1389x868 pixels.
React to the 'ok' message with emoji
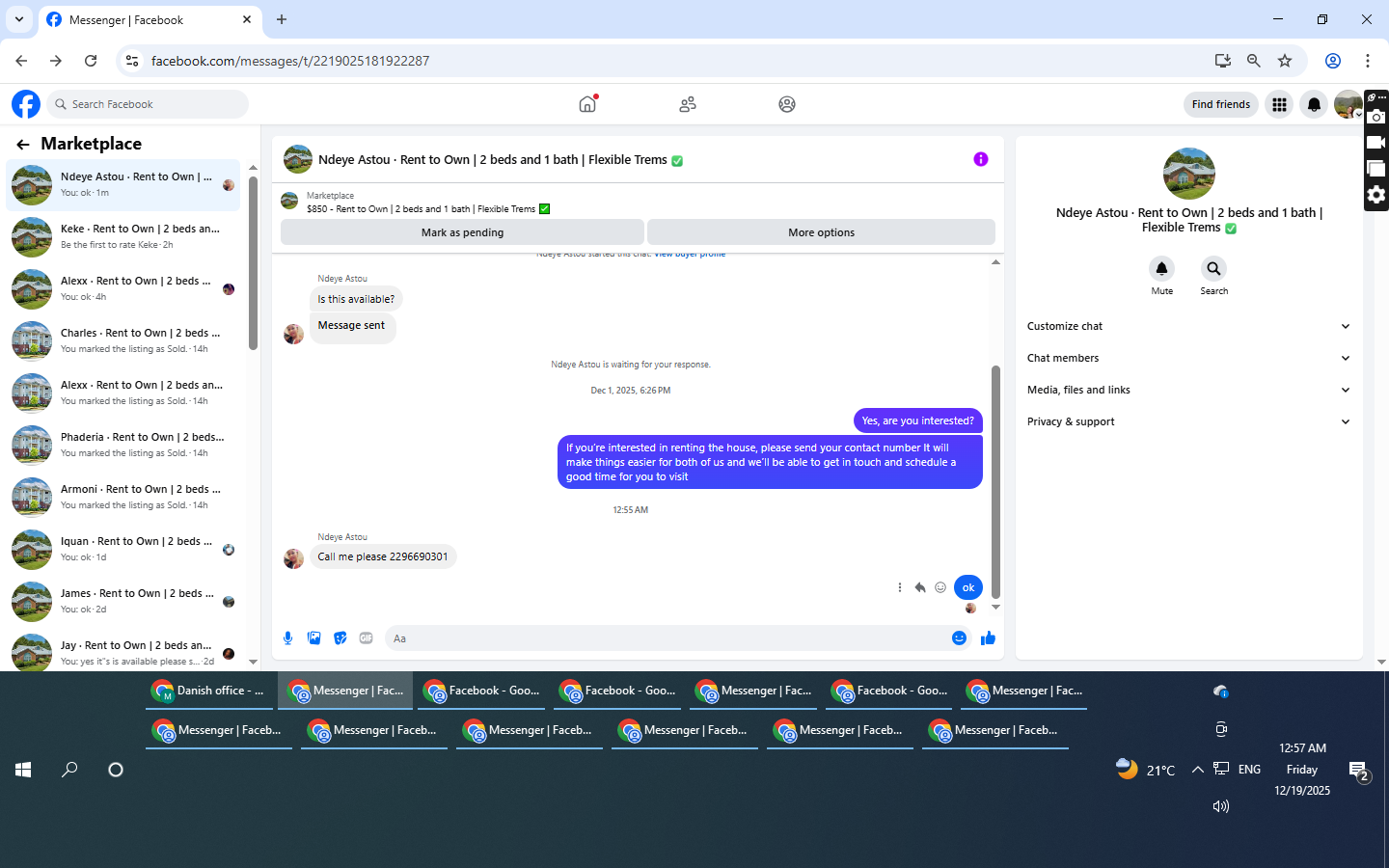coord(940,587)
